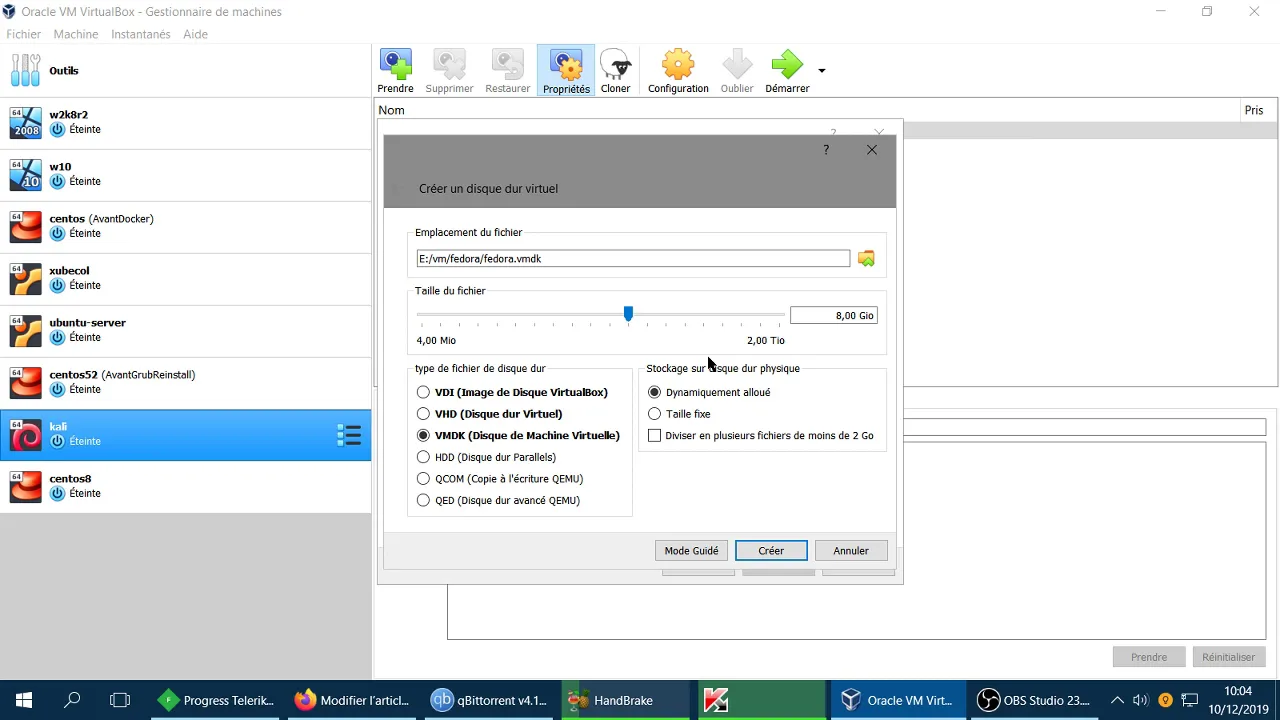Image resolution: width=1280 pixels, height=720 pixels.
Task: Switch to OBS Studio on taskbar
Action: [x=1034, y=700]
